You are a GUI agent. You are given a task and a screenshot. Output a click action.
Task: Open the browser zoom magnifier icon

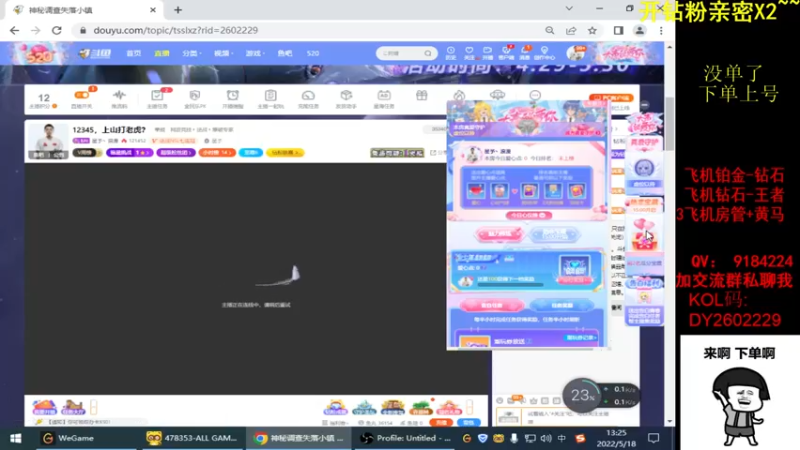(549, 31)
